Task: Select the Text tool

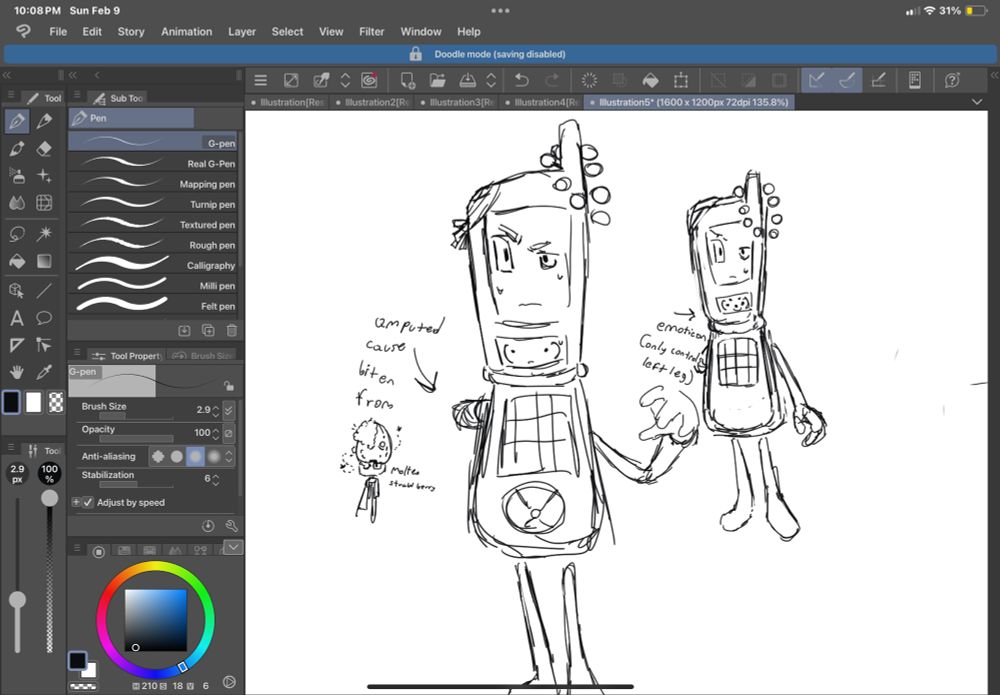Action: (17, 318)
